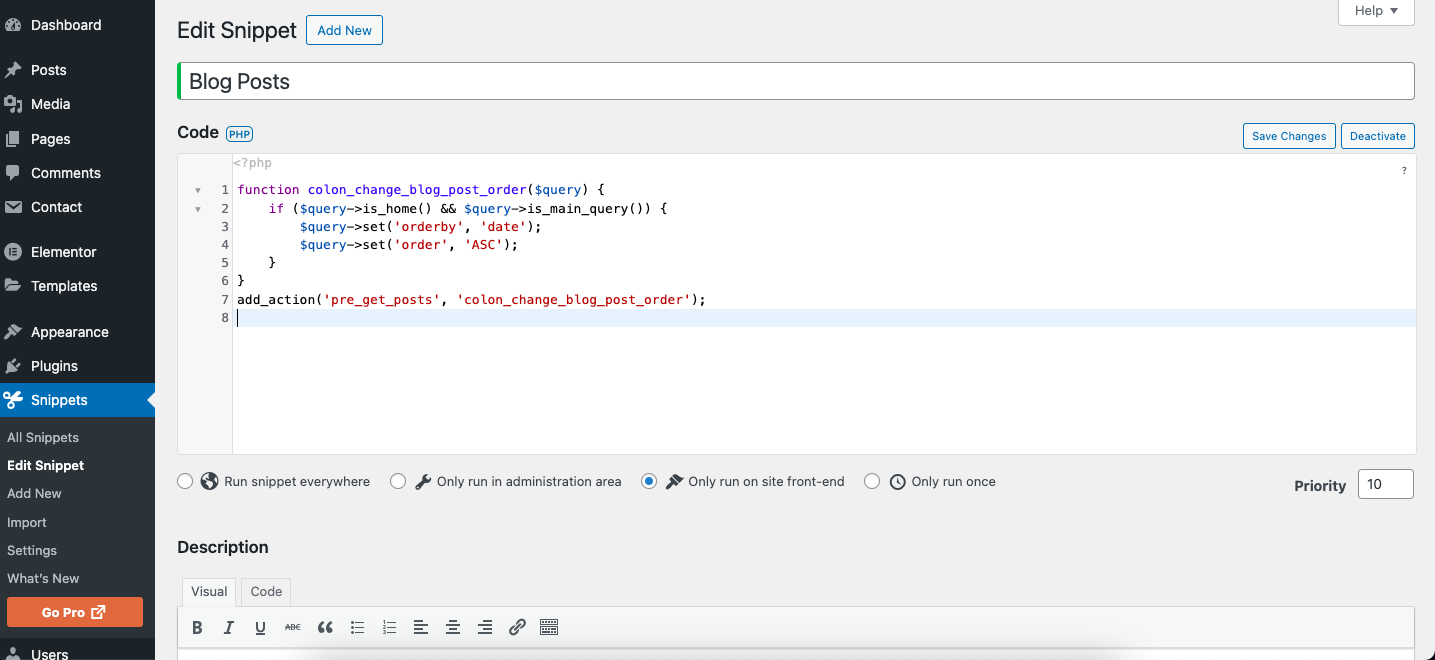The image size is (1435, 660).
Task: Open Add New in Snippets submenu
Action: click(x=34, y=493)
